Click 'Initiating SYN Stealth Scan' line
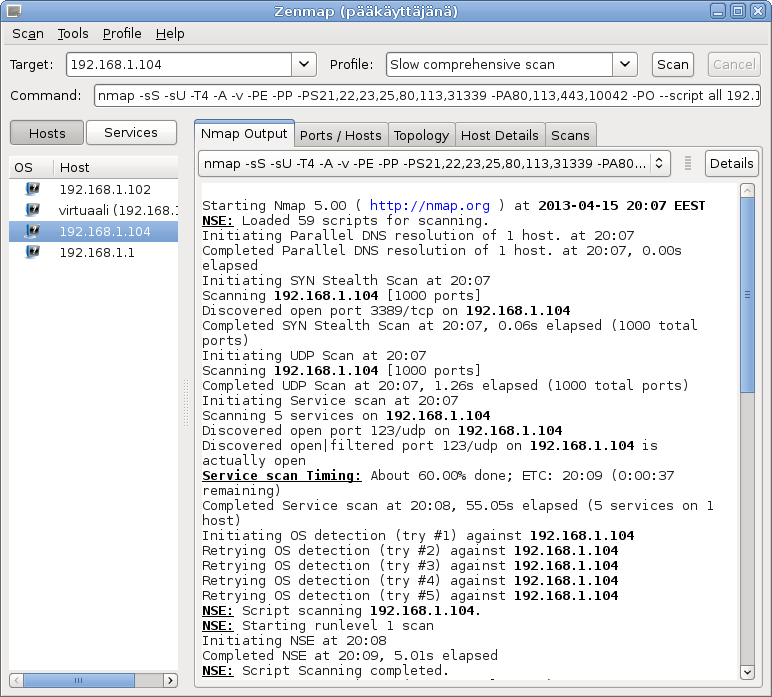Image resolution: width=772 pixels, height=697 pixels. (346, 281)
